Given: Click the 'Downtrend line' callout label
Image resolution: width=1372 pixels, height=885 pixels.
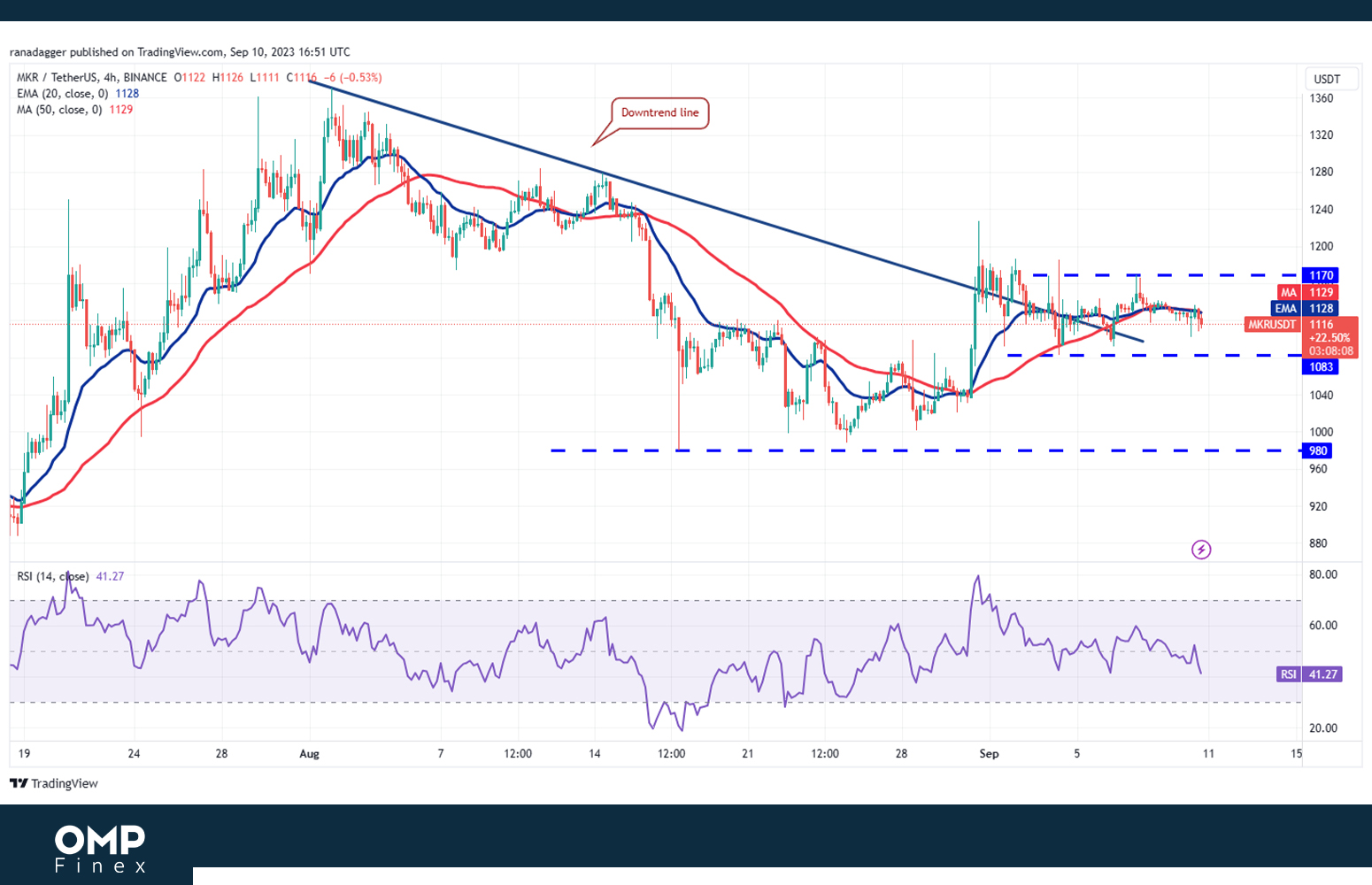Looking at the screenshot, I should pyautogui.click(x=660, y=112).
